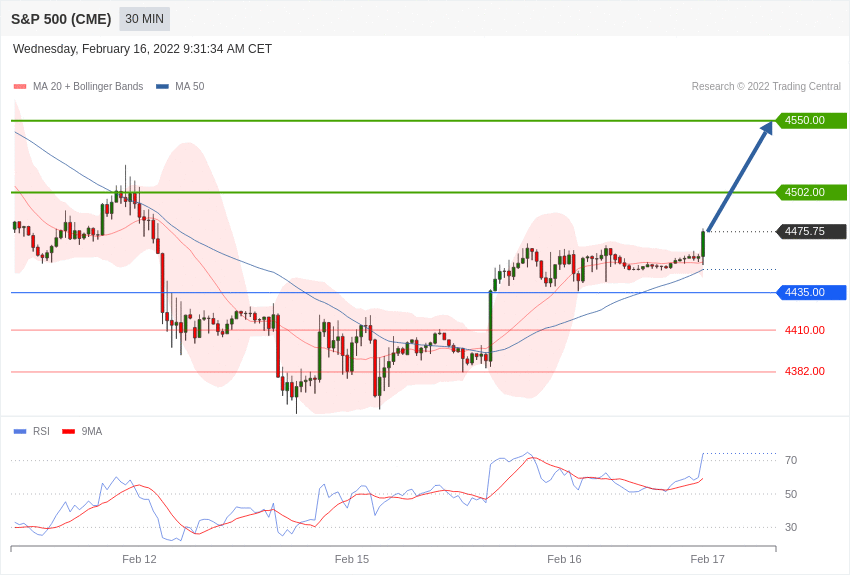This screenshot has width=850, height=576.
Task: Click the RSI 70 level label
Action: (791, 460)
